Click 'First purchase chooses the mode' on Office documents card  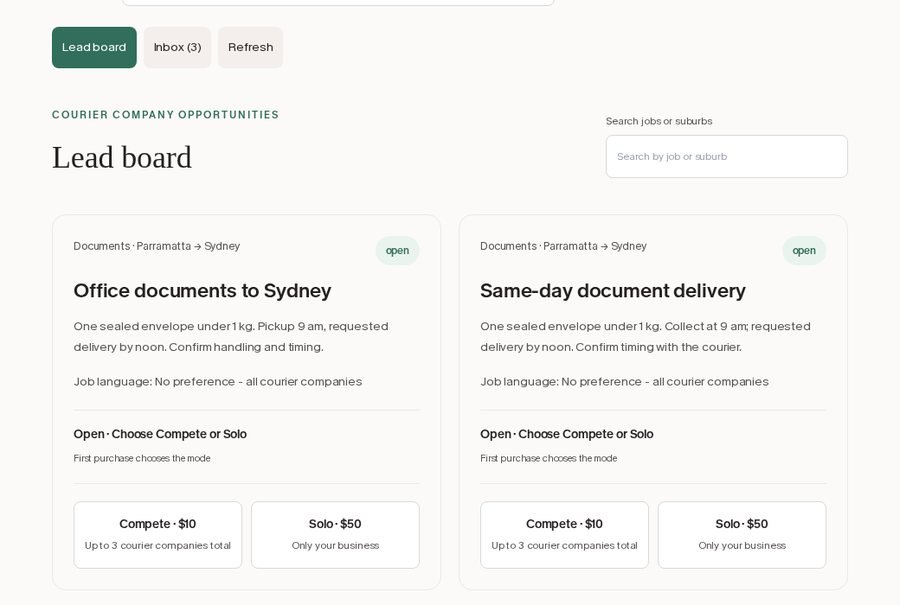pos(142,459)
